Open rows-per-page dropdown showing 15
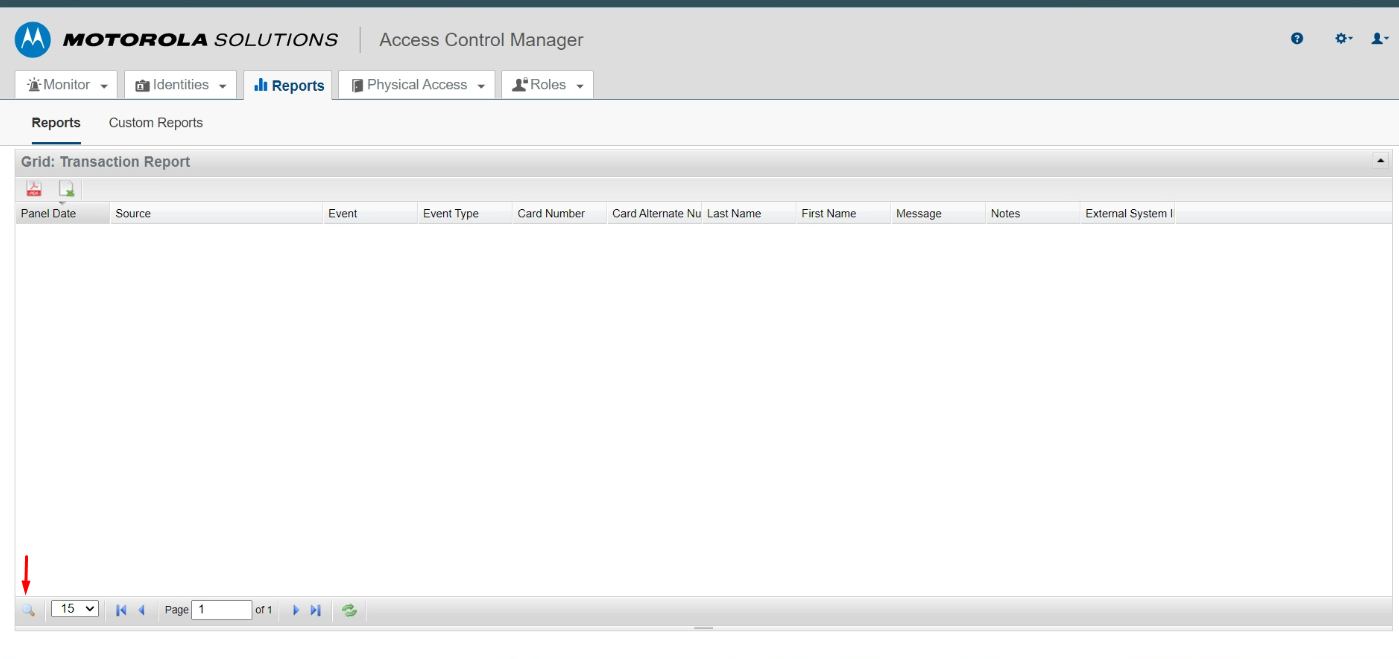This screenshot has height=659, width=1399. (x=75, y=608)
